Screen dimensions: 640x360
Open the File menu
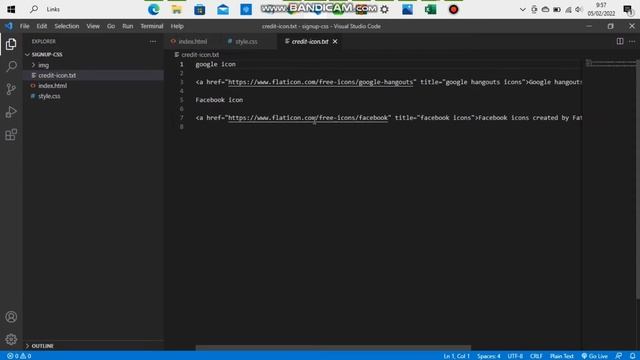tap(24, 26)
